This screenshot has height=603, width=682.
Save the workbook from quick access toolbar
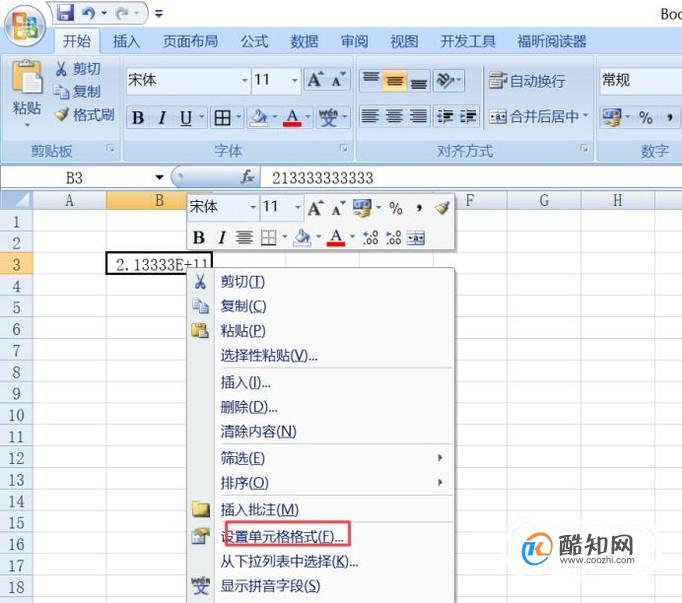tap(65, 12)
